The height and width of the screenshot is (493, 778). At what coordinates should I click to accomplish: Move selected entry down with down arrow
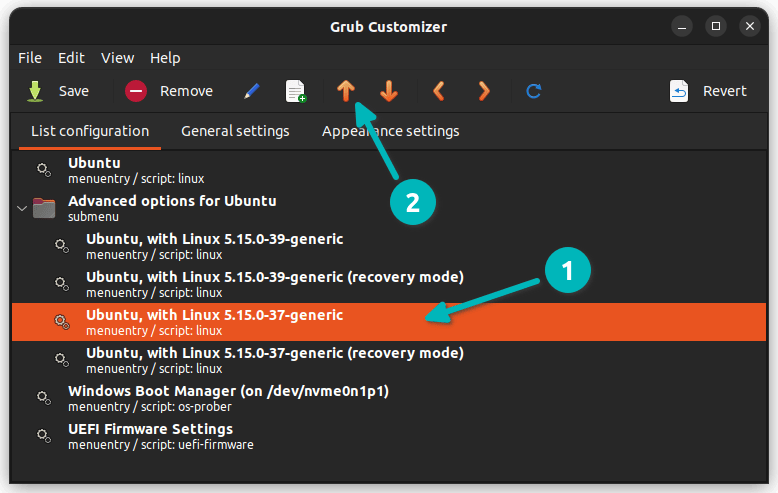pyautogui.click(x=389, y=92)
